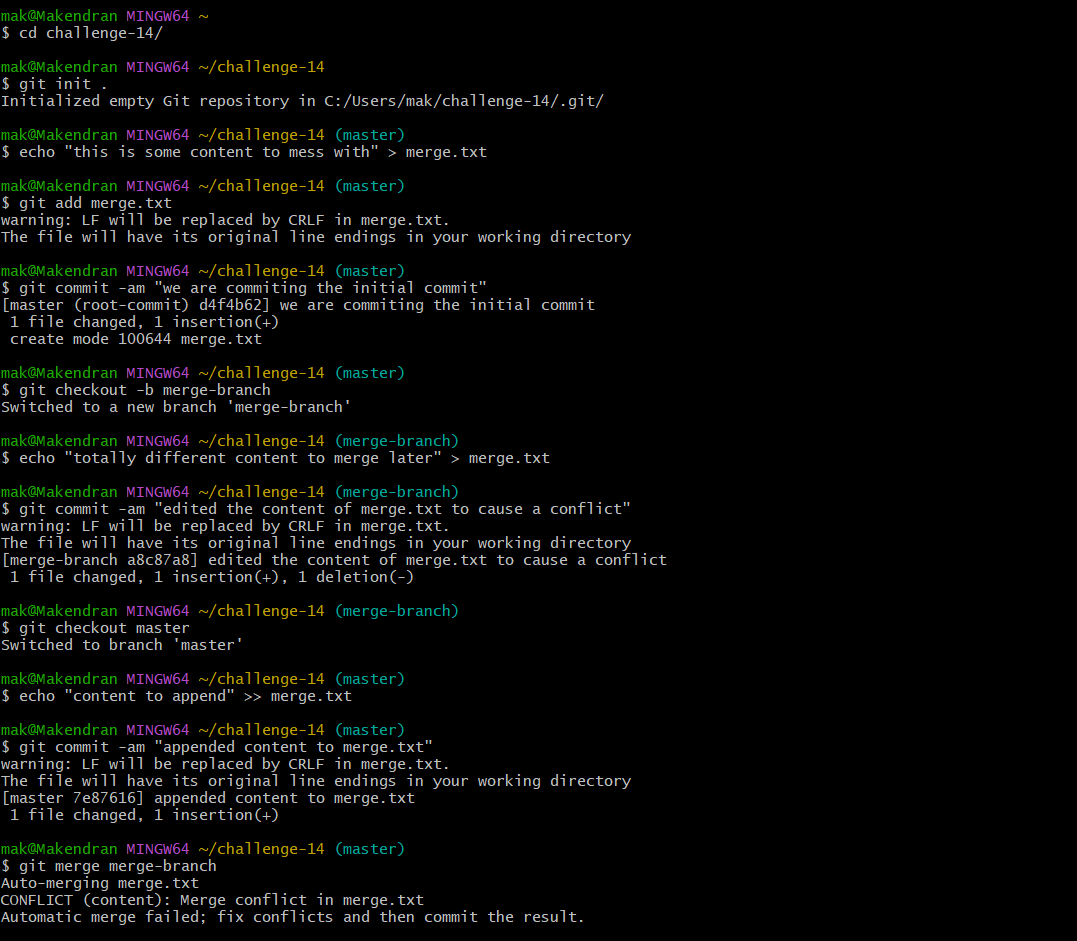Click the "Auto-merging merge.txt" output line
The width and height of the screenshot is (1077, 941).
(x=100, y=883)
